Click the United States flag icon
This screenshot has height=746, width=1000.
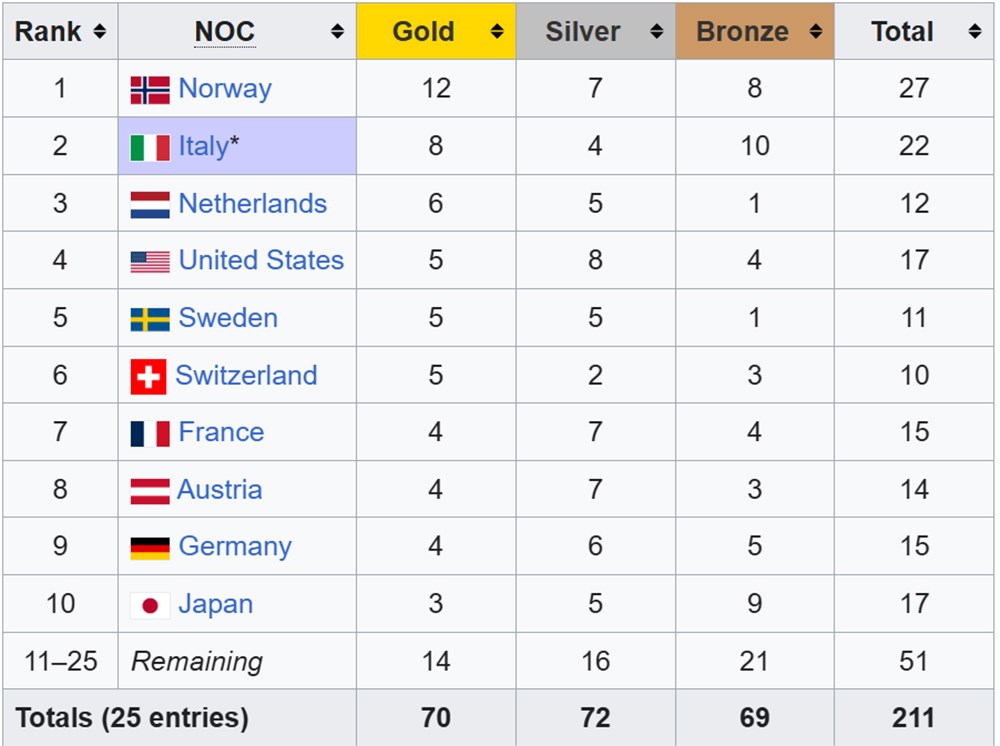tap(148, 260)
